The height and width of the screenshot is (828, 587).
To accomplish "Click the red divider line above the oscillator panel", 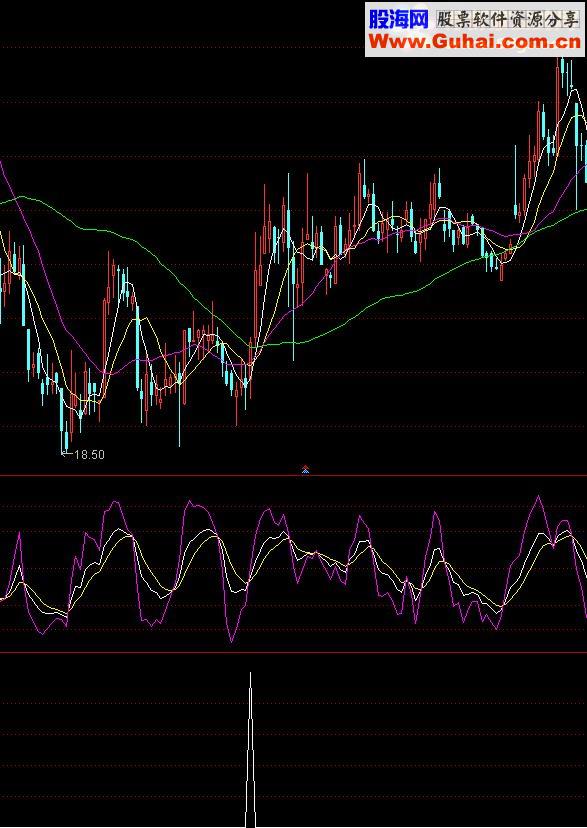I will coord(294,476).
